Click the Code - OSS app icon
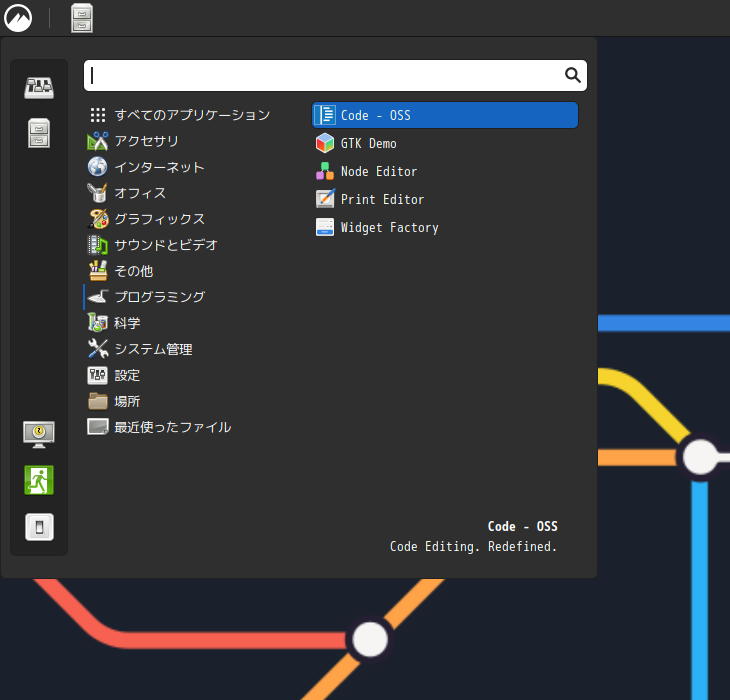The image size is (730, 700). point(325,115)
